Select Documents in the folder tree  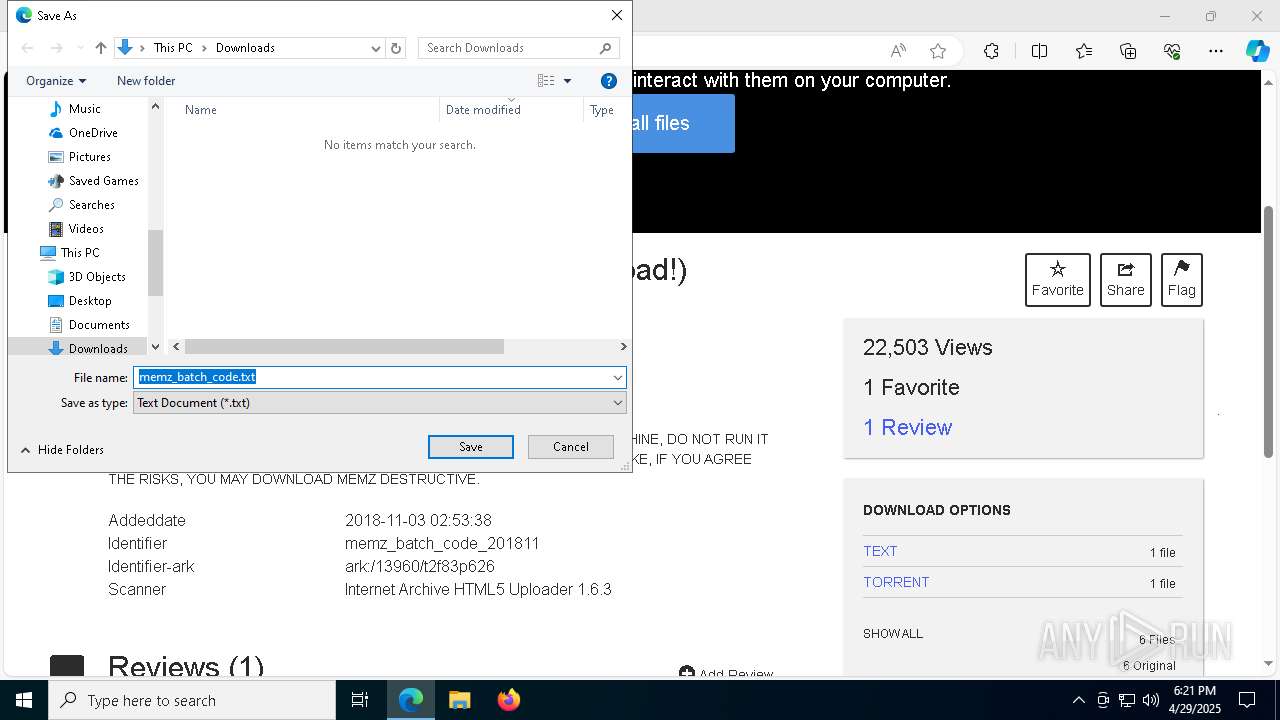(99, 324)
